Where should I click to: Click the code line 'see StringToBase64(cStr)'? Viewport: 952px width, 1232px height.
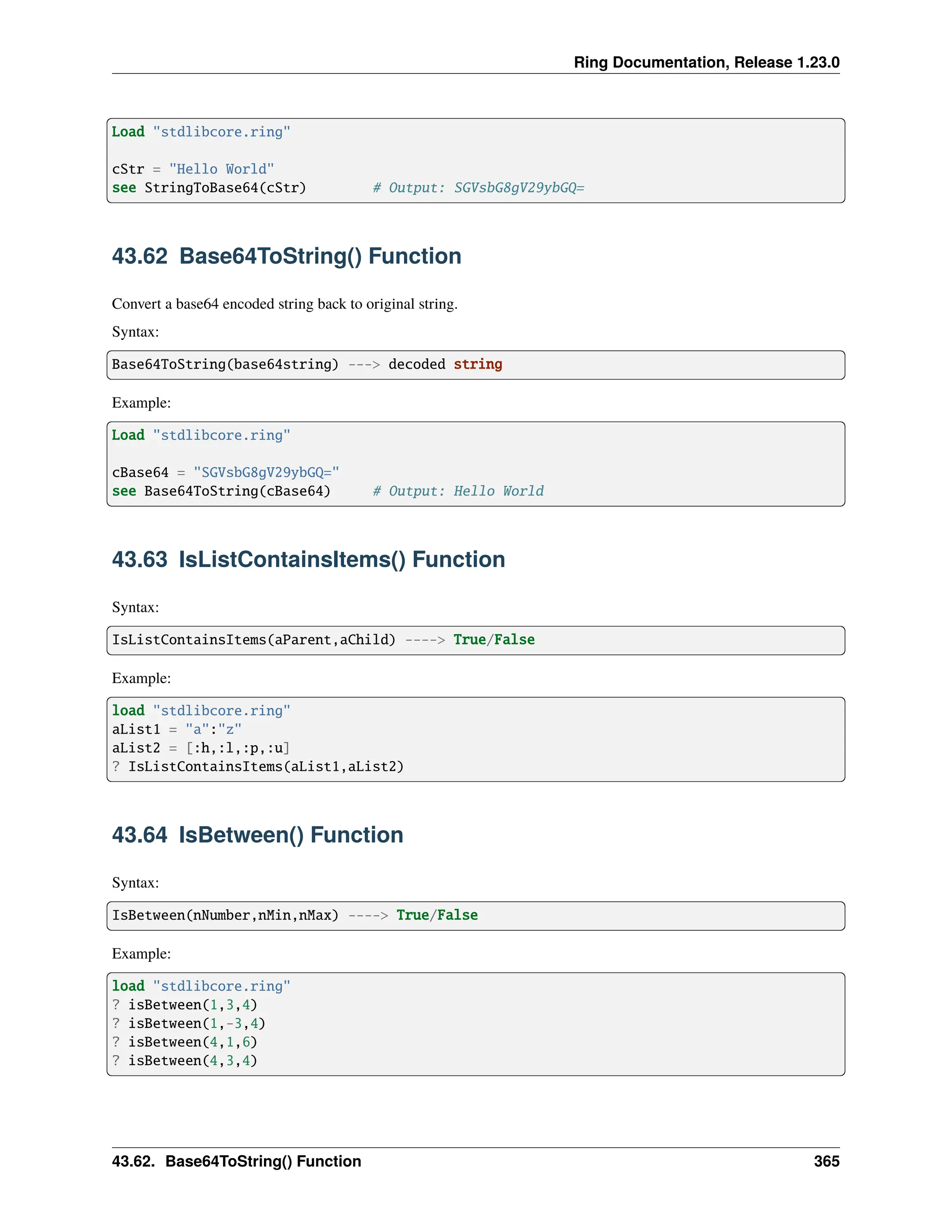click(209, 188)
